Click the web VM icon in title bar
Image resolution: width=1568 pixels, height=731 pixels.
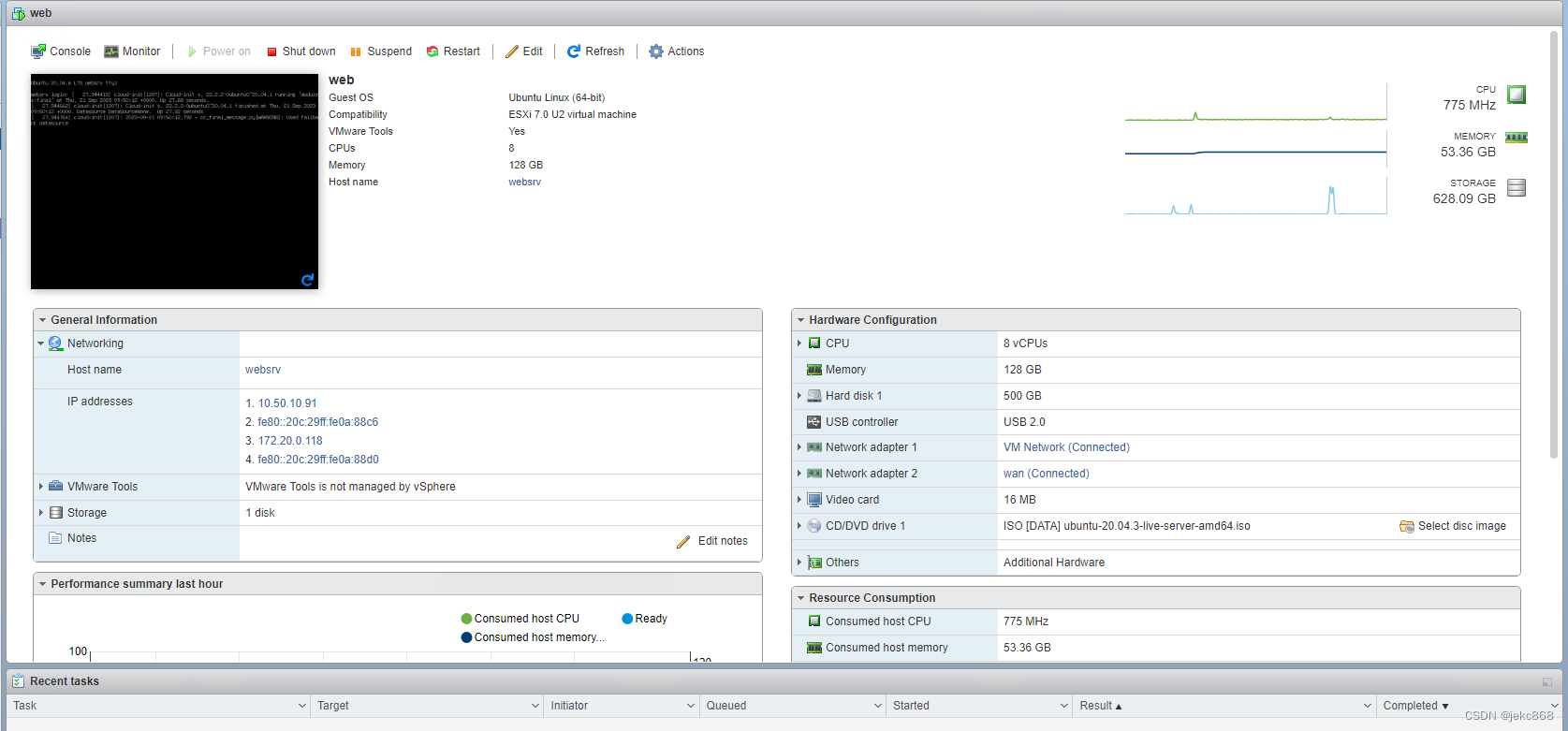coord(18,13)
